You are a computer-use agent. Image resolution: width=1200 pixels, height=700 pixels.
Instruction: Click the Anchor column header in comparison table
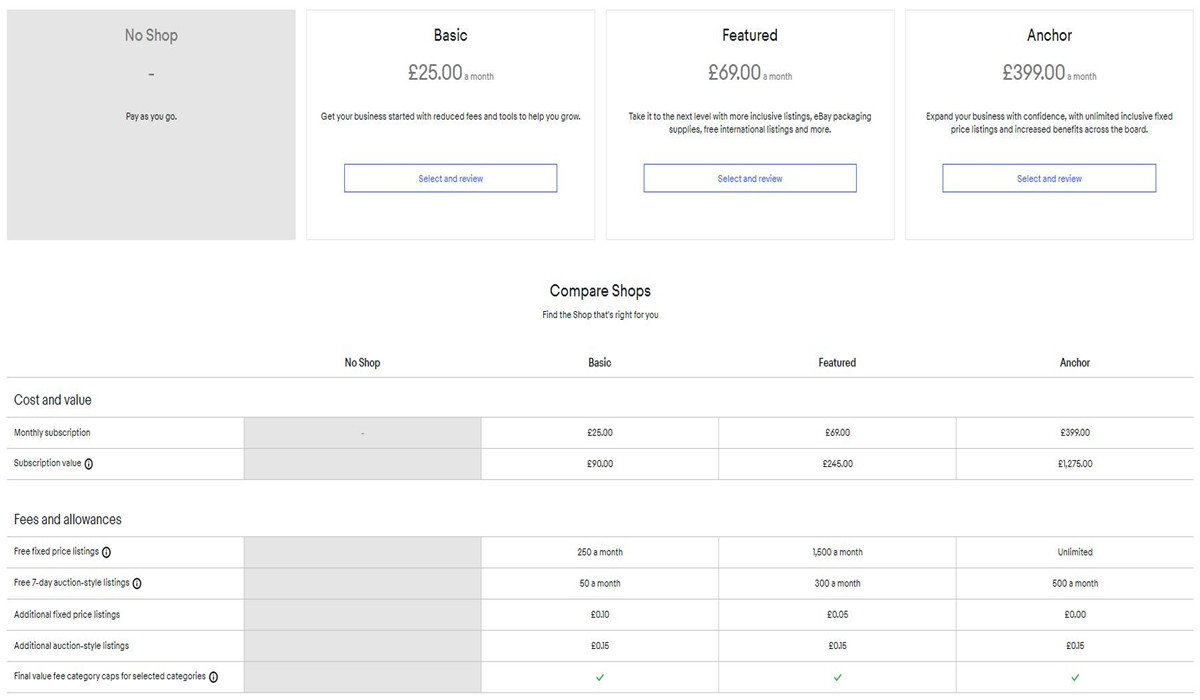click(1075, 363)
